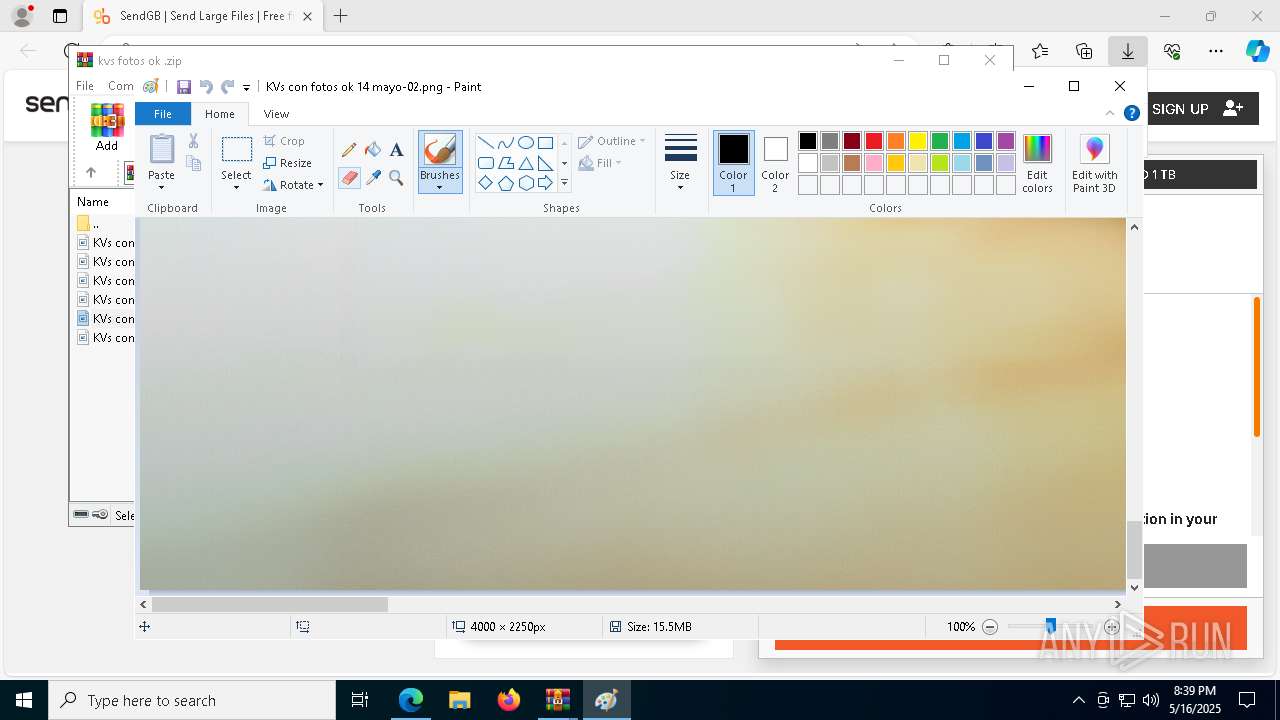
Task: Click the zoom out minus button
Action: (990, 627)
